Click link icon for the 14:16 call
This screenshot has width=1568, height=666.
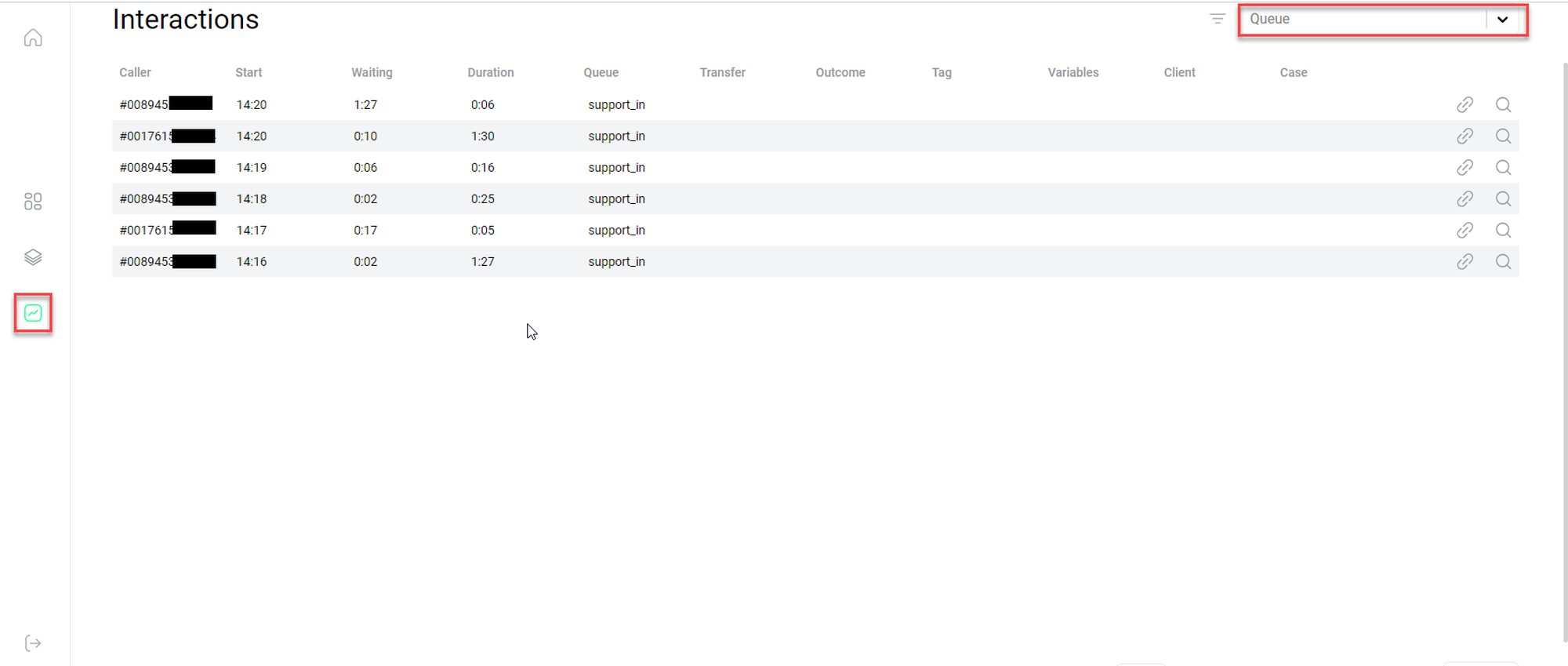(1465, 261)
